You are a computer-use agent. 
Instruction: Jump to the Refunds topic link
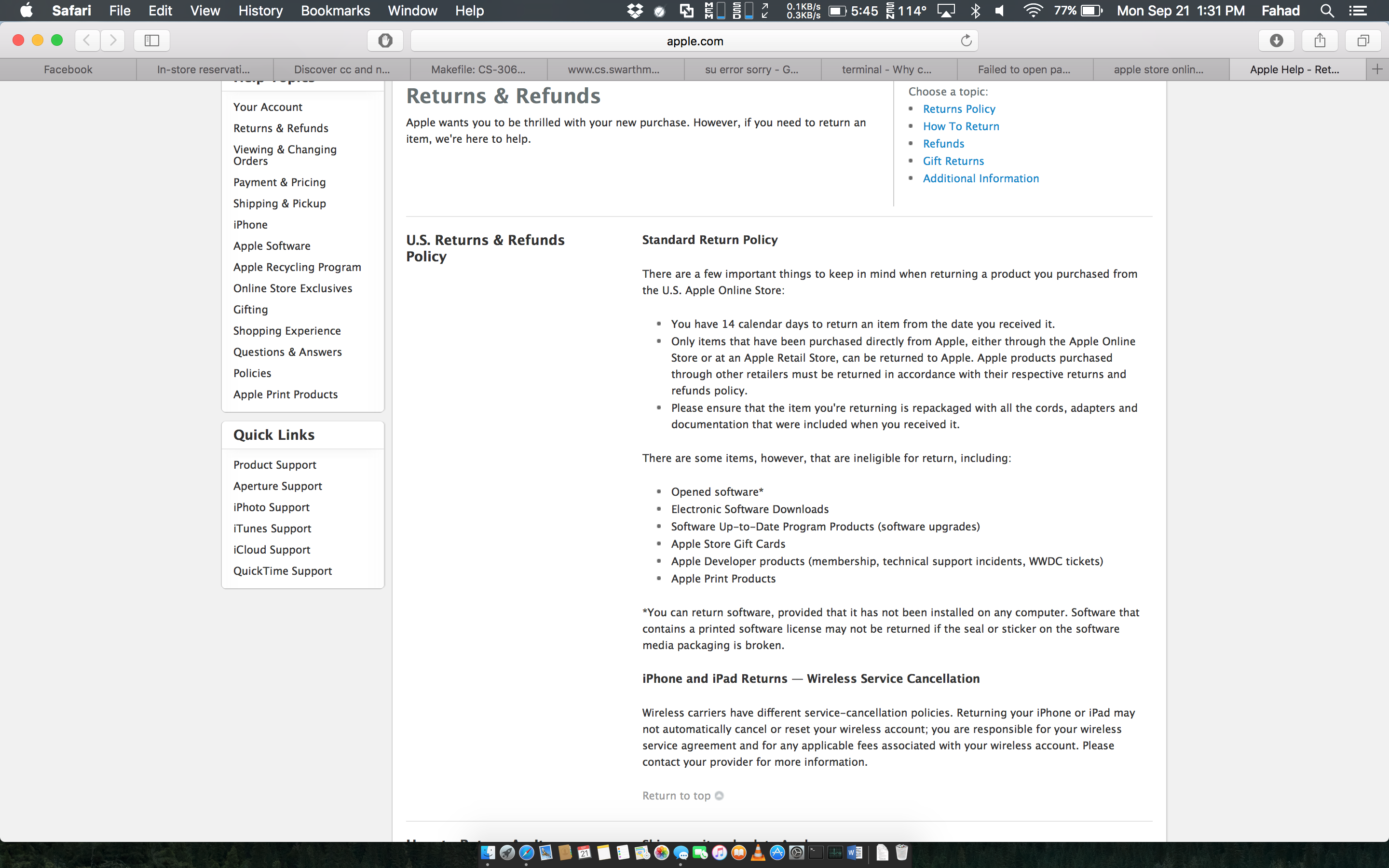point(943,144)
